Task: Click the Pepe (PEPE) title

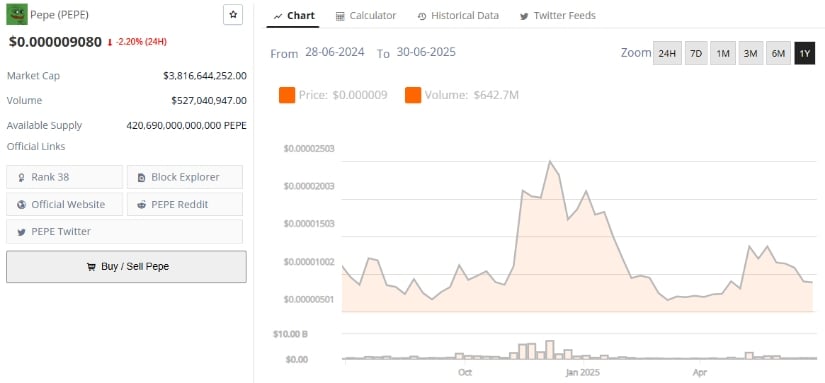Action: point(59,15)
